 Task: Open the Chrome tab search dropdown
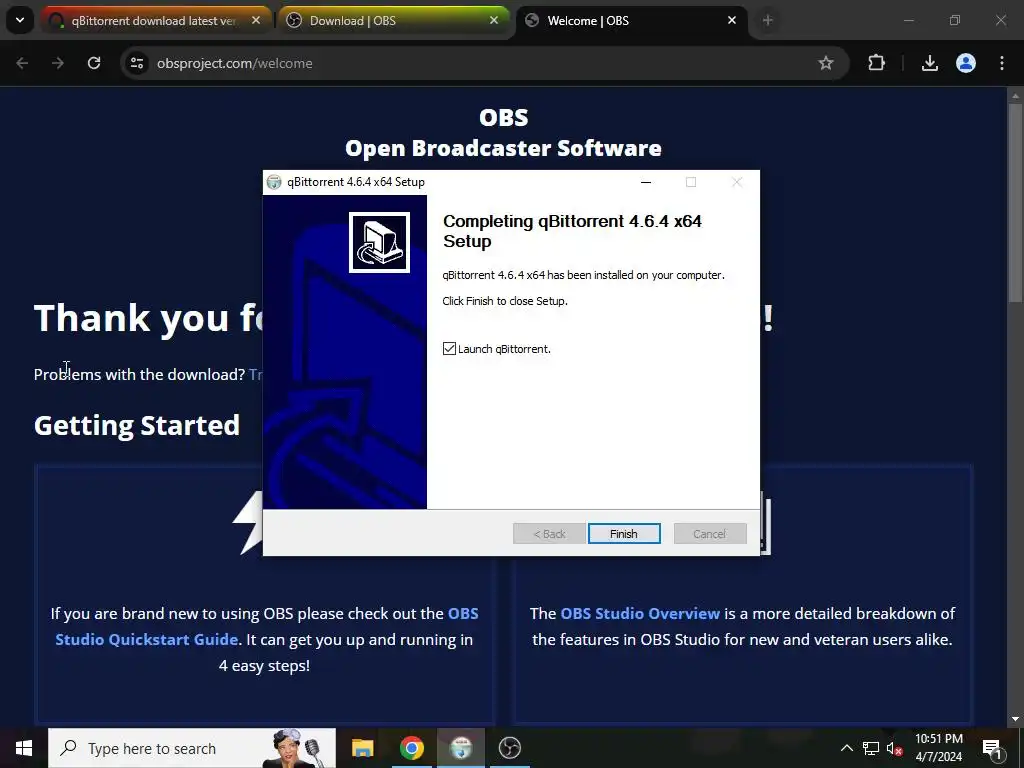coord(20,20)
